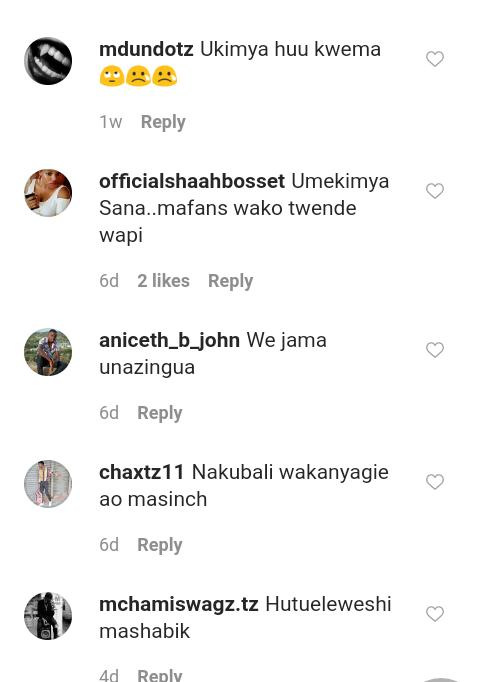The image size is (480, 682).
Task: Reply to chaxtz11's comment
Action: click(160, 545)
